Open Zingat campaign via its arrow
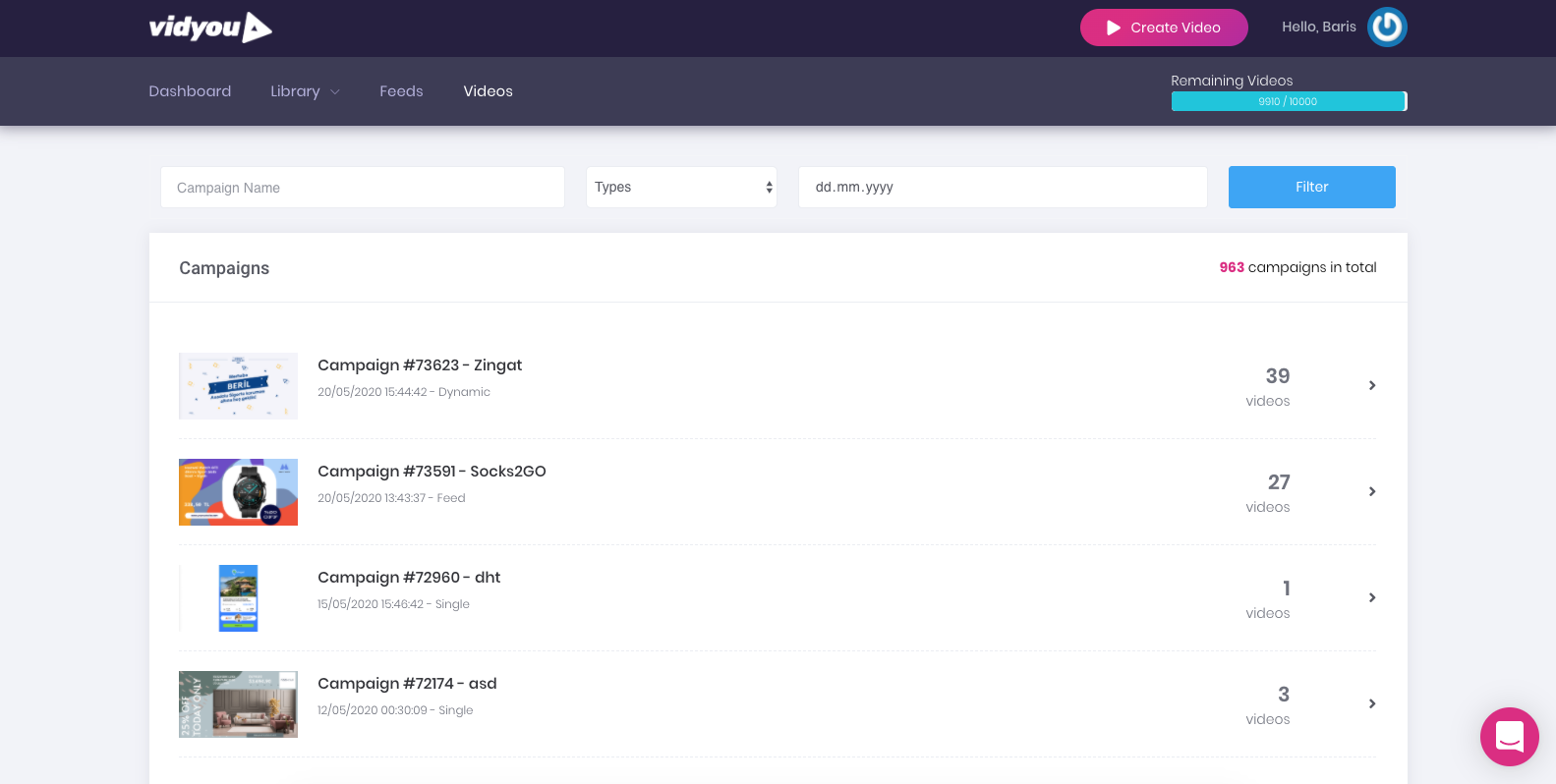1556x784 pixels. (x=1372, y=385)
